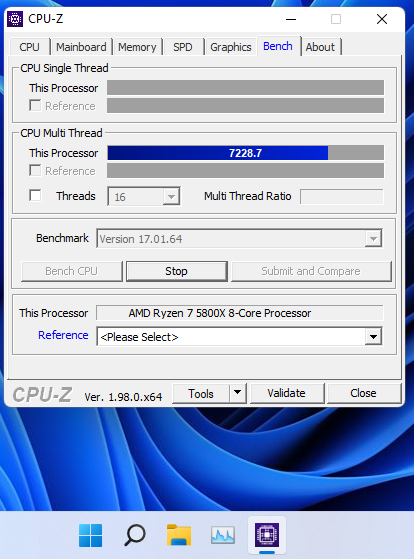Click the bottom Close button

[x=363, y=393]
